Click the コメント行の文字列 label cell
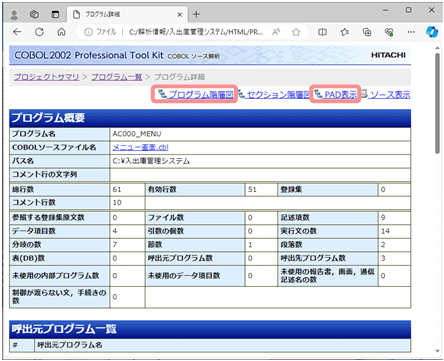 [x=59, y=175]
